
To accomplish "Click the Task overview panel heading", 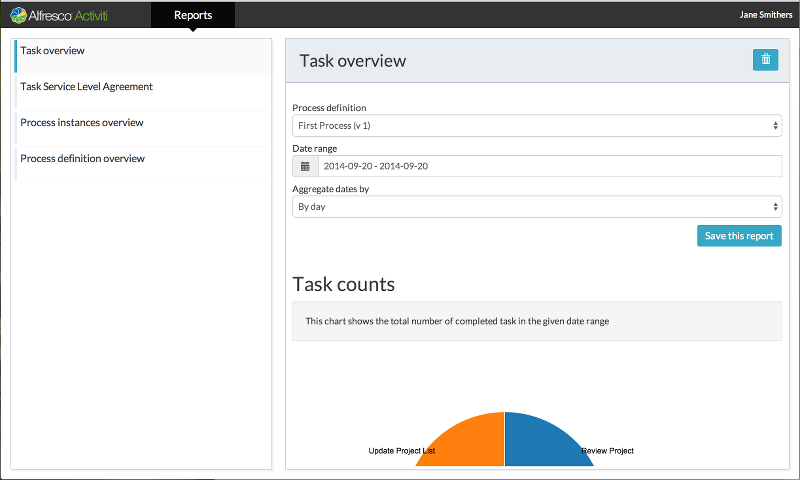I will pyautogui.click(x=353, y=61).
